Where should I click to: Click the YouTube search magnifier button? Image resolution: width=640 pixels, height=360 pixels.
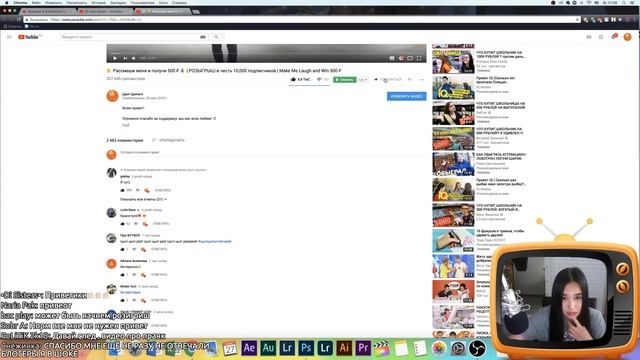click(216, 37)
